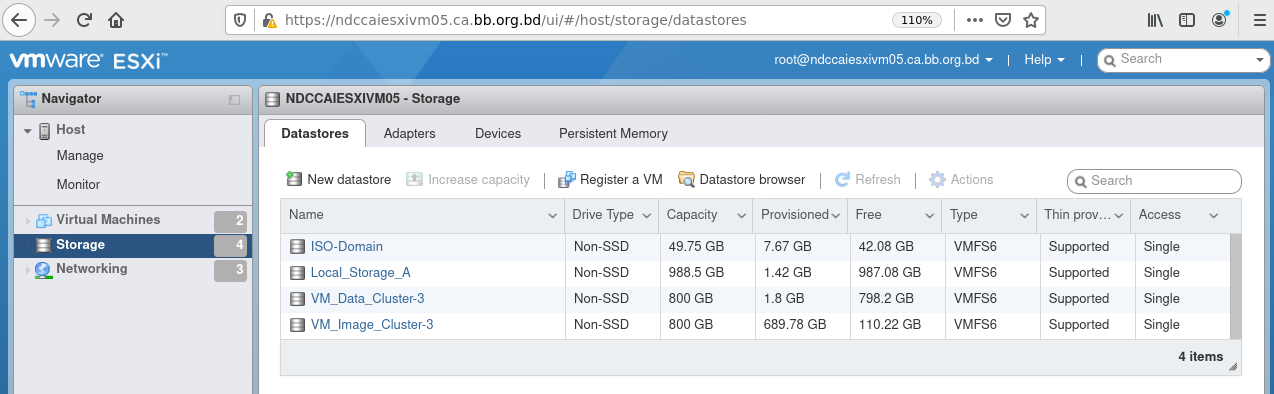Collapse the Navigator panel with its minimize icon
The image size is (1274, 394).
pos(235,100)
